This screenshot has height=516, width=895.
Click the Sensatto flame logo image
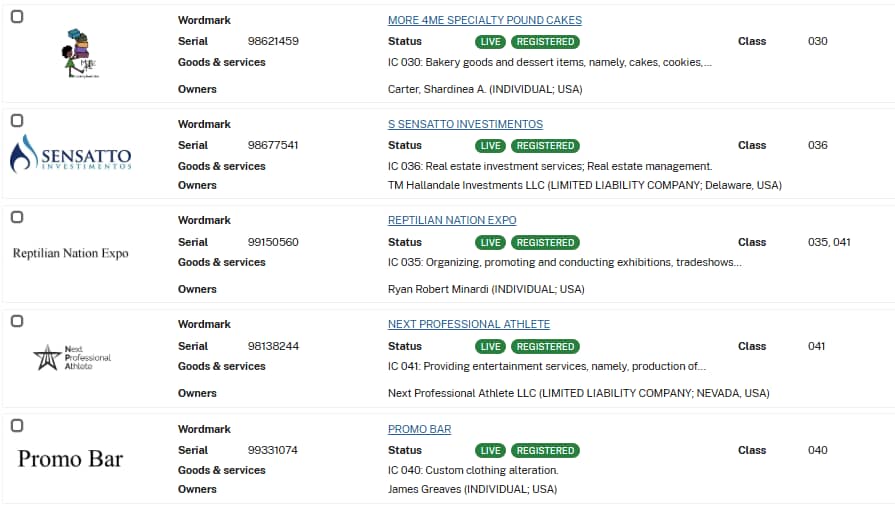[x=70, y=155]
